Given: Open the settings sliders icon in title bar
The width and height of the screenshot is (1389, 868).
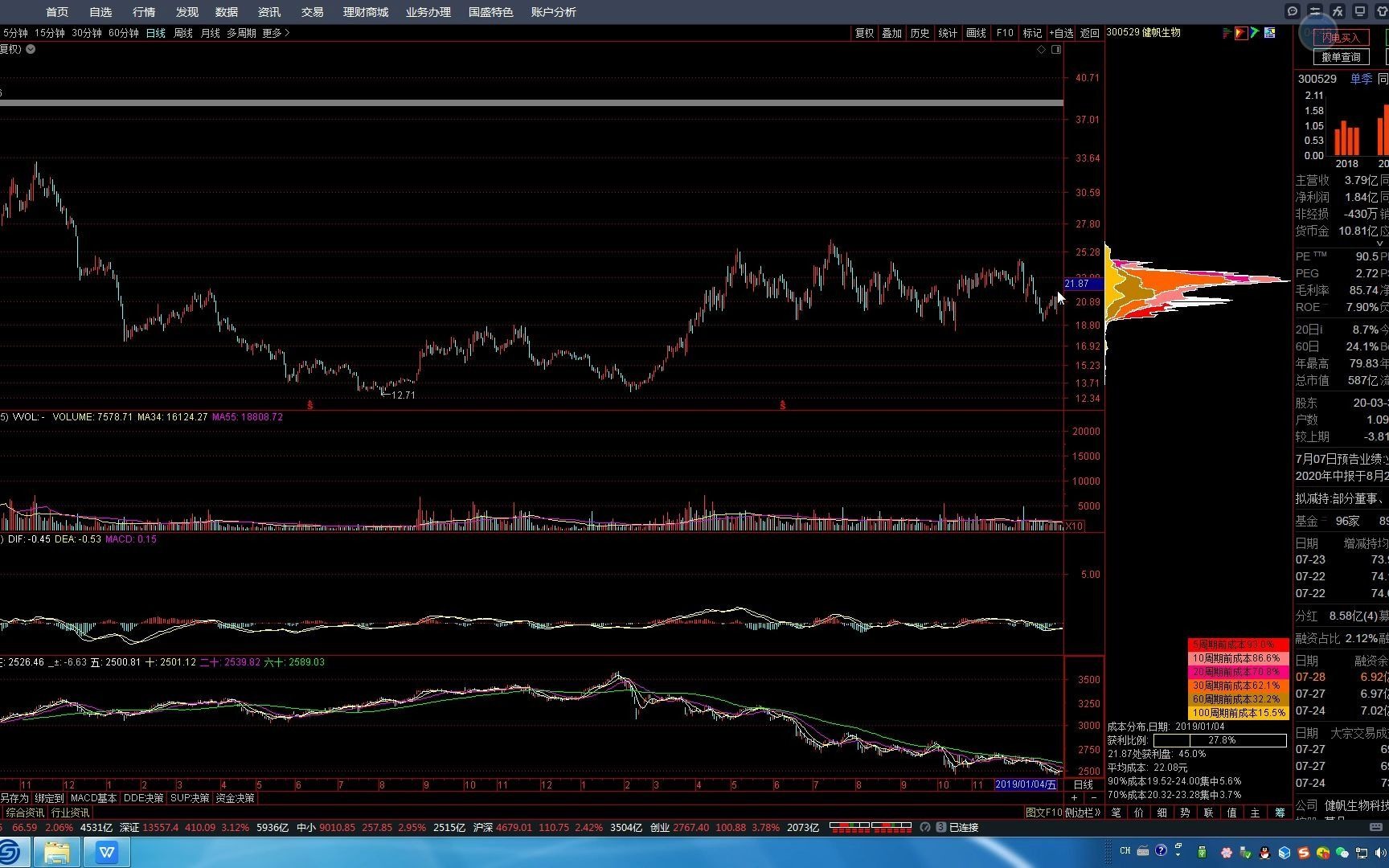Looking at the screenshot, I should 1315,11.
